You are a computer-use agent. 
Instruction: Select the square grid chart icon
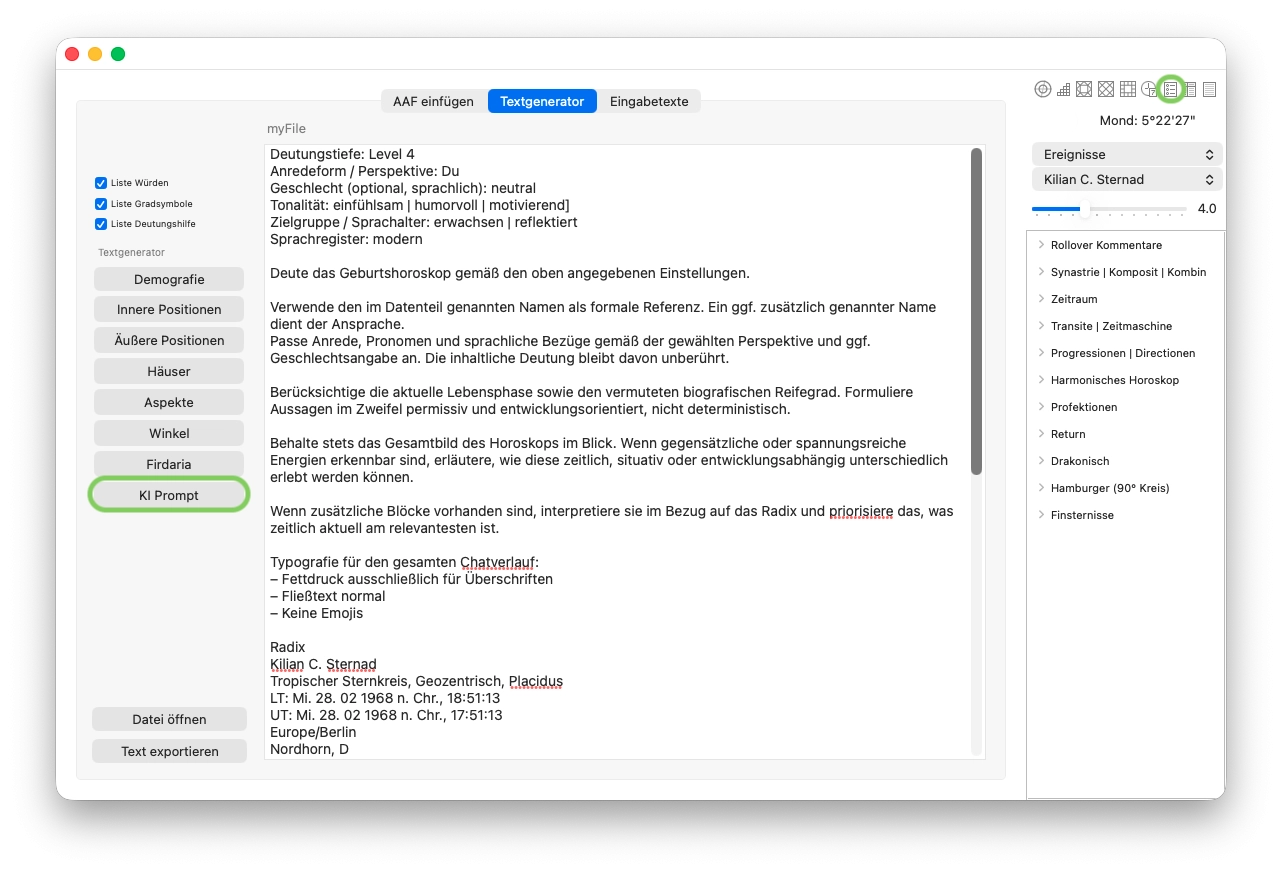tap(1127, 89)
